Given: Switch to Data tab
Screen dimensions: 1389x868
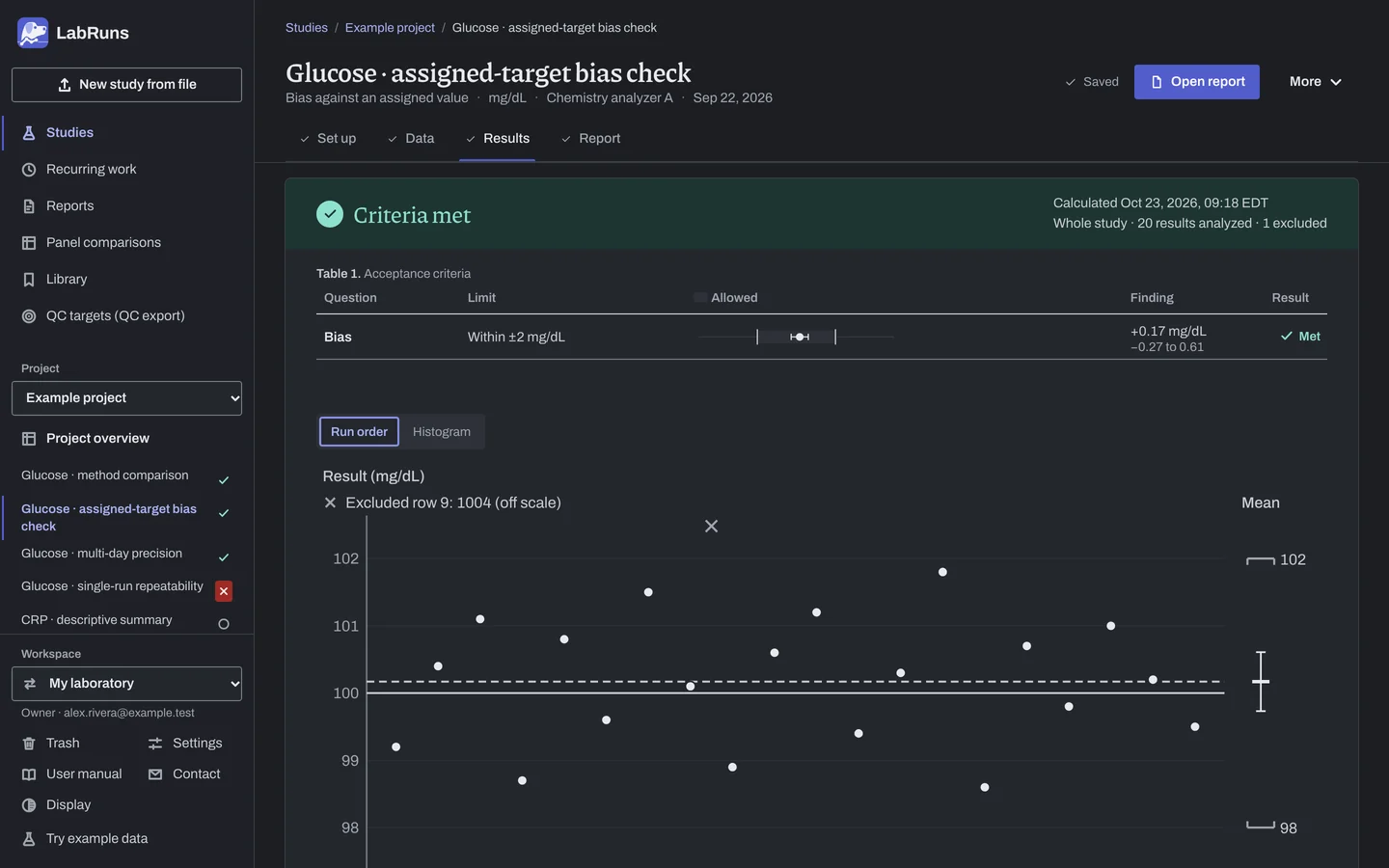Looking at the screenshot, I should pyautogui.click(x=411, y=139).
